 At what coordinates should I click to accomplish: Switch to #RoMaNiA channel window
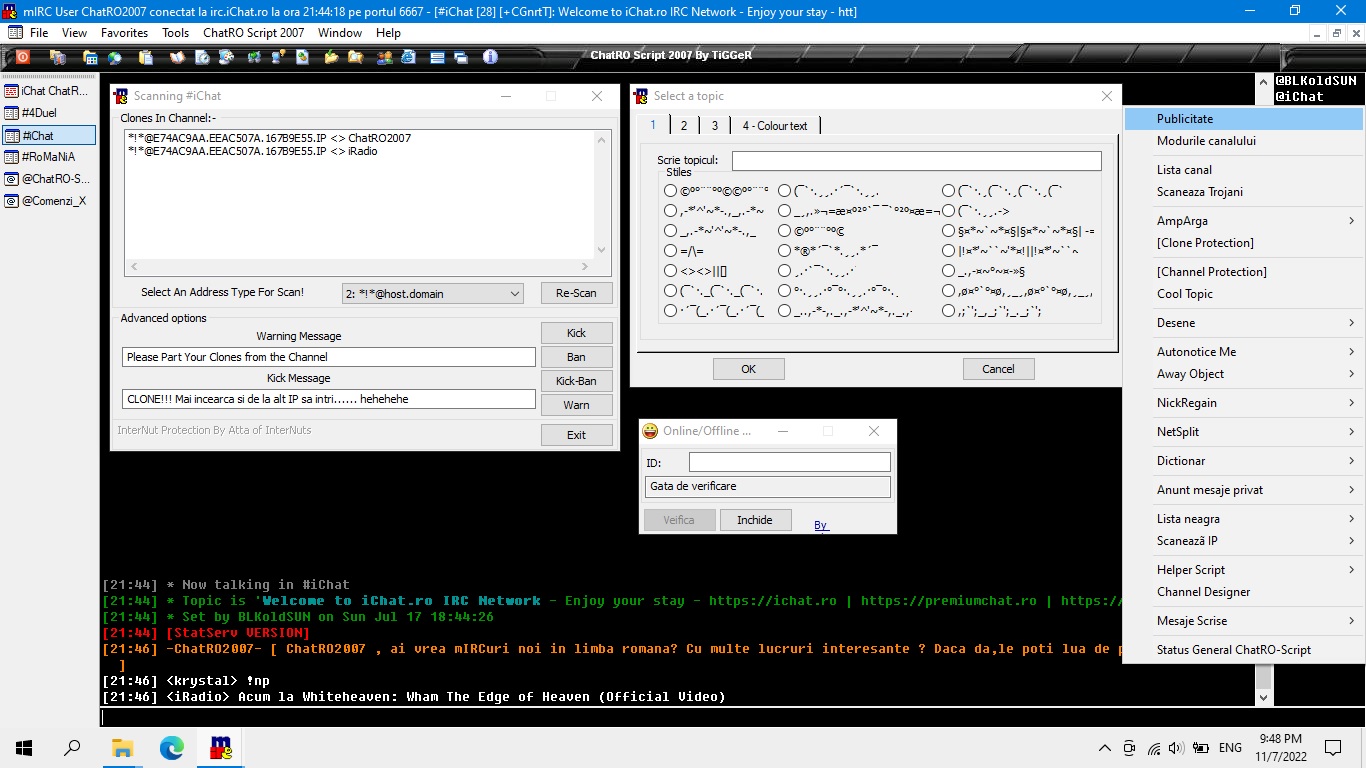[x=49, y=157]
